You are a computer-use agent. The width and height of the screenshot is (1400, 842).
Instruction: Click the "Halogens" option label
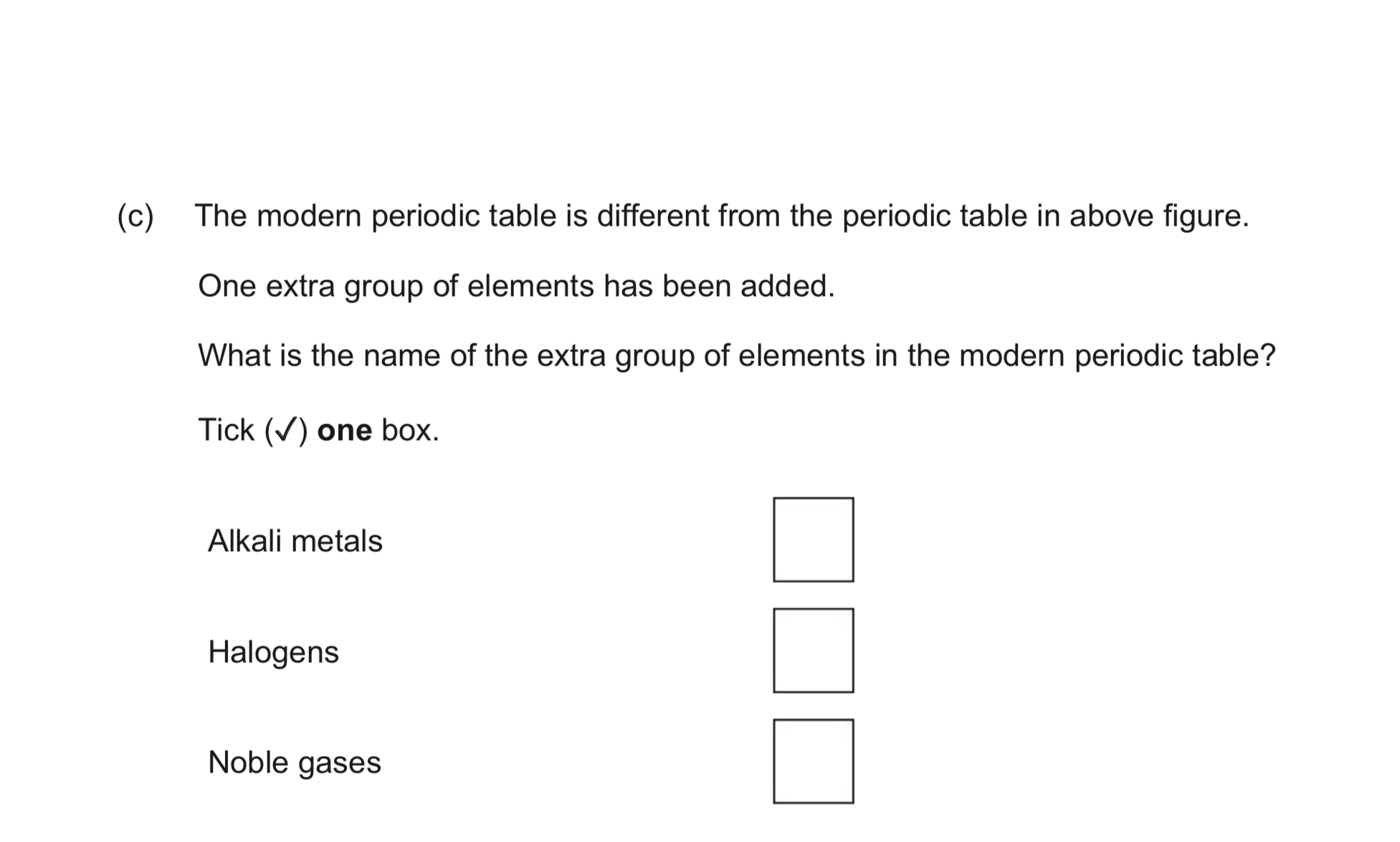tap(273, 652)
